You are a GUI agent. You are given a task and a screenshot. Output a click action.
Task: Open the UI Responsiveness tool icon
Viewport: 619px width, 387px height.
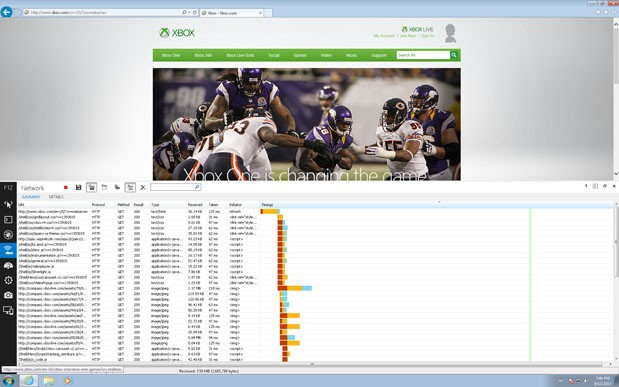click(x=8, y=265)
